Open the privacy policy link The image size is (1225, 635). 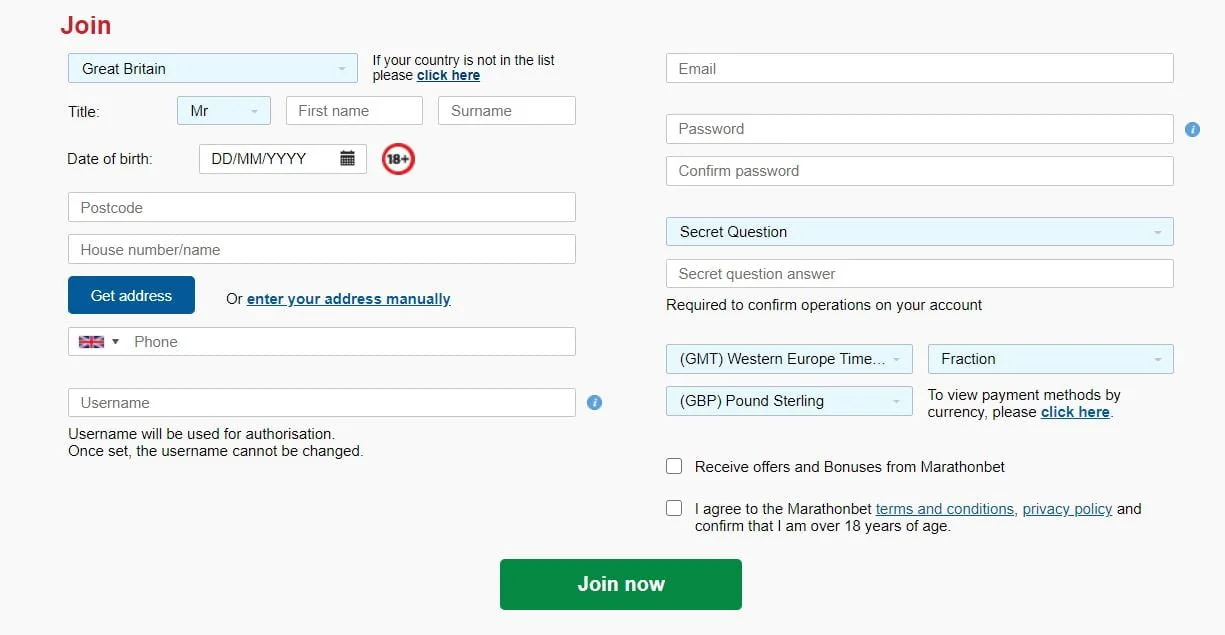[x=1067, y=508]
